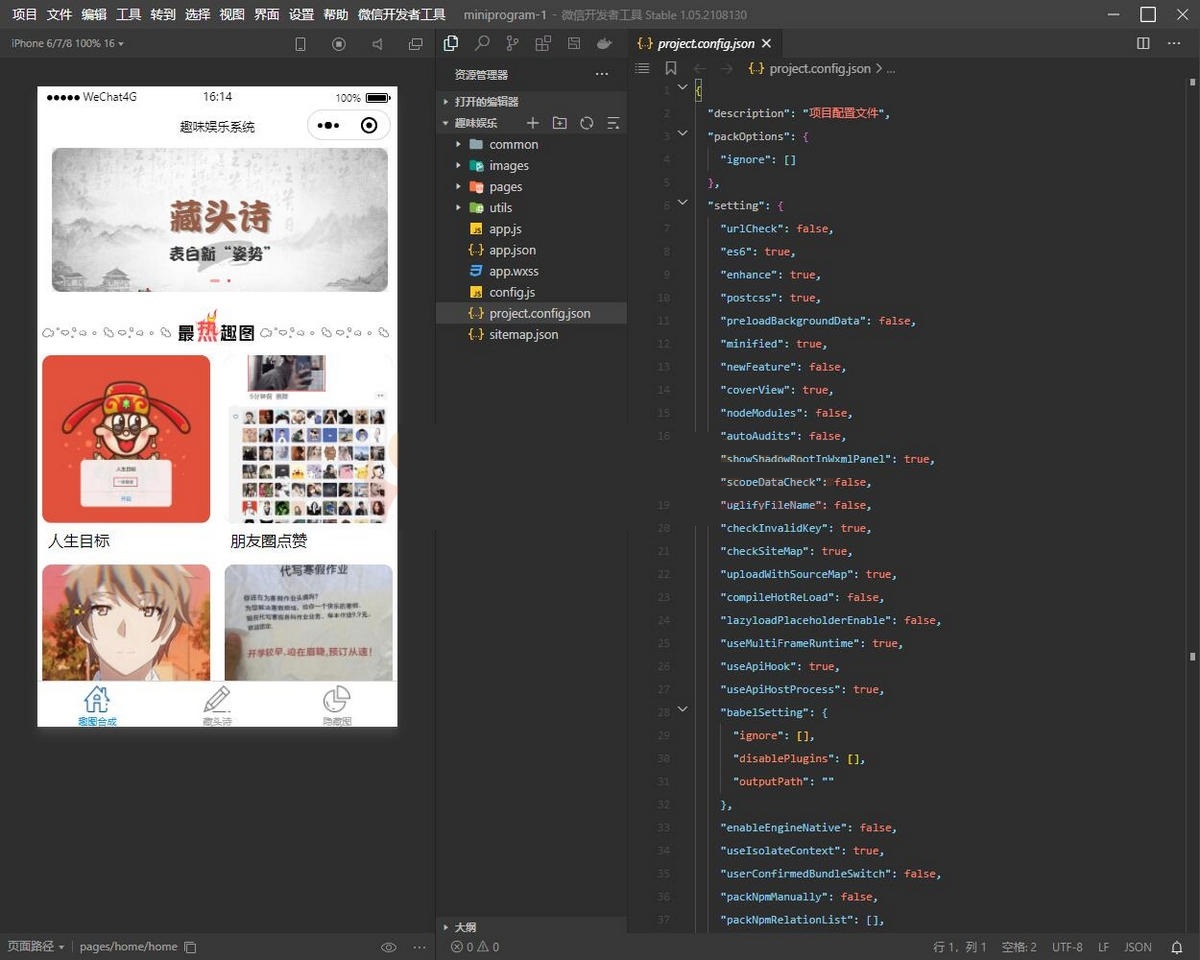Click the UTF-8 encoding status

pyautogui.click(x=1067, y=947)
